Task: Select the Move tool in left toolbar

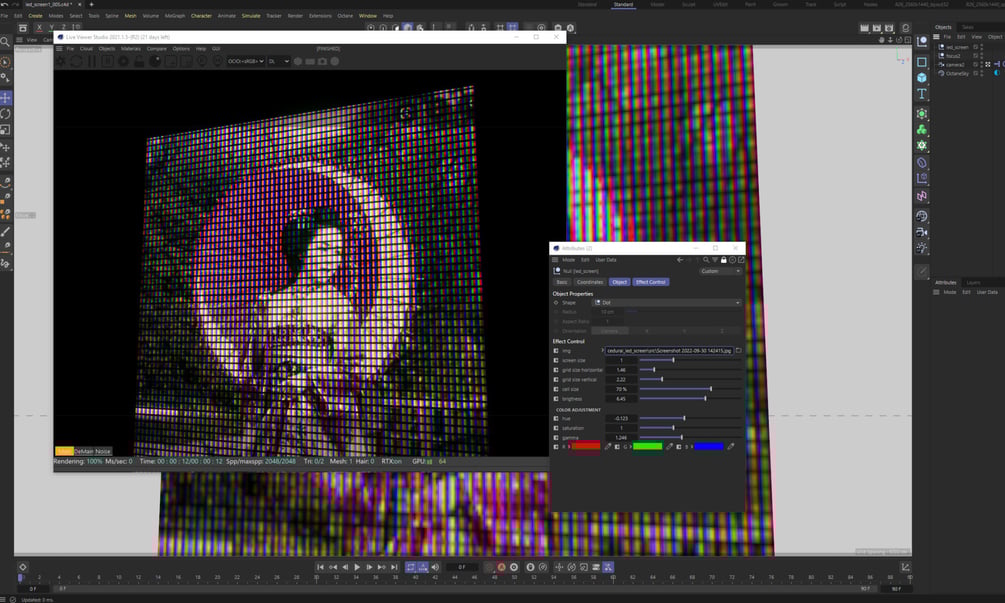Action: (x=6, y=98)
